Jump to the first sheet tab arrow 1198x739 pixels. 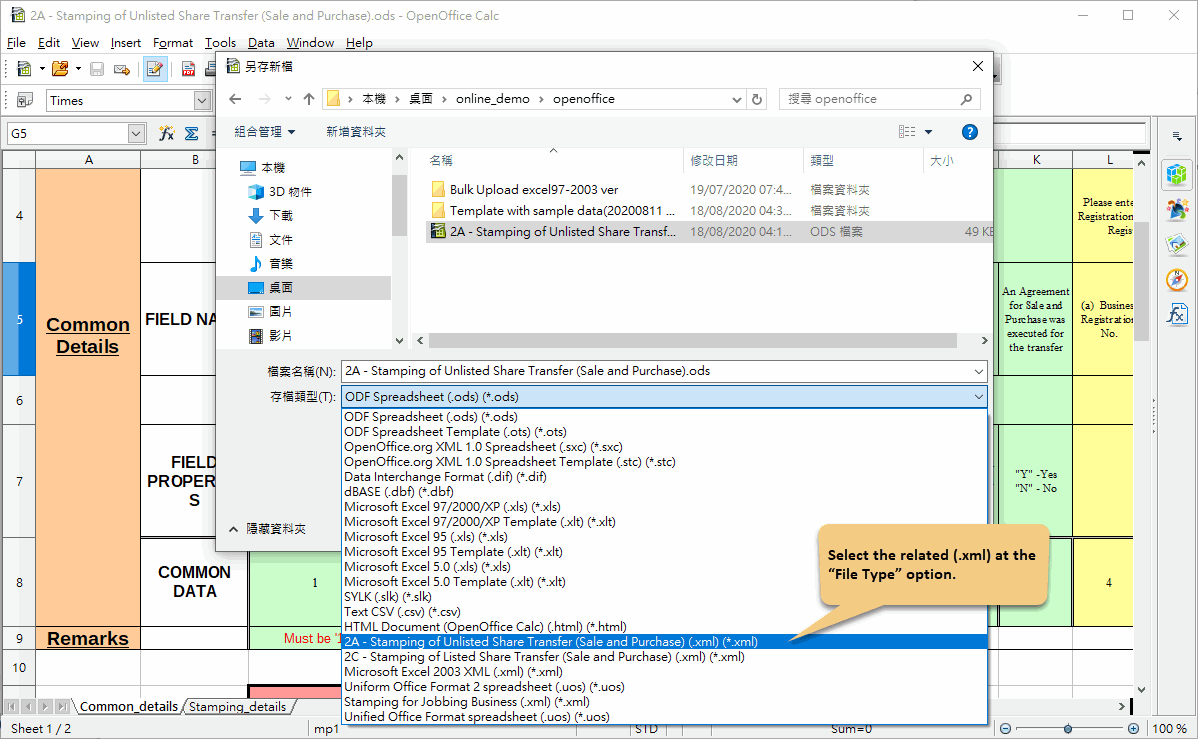[11, 707]
